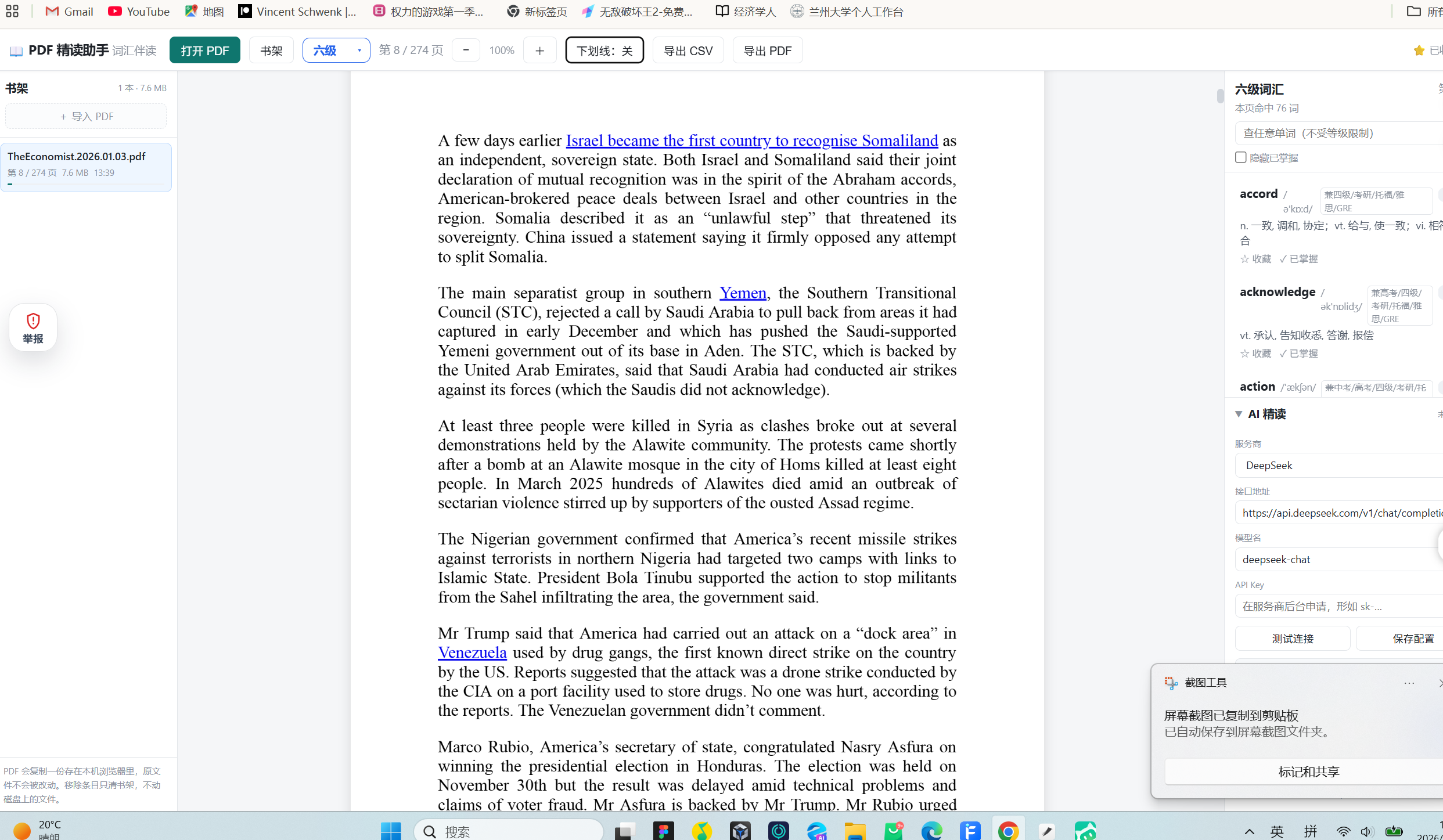Switch to Google Chrome in the taskbar

(1009, 831)
